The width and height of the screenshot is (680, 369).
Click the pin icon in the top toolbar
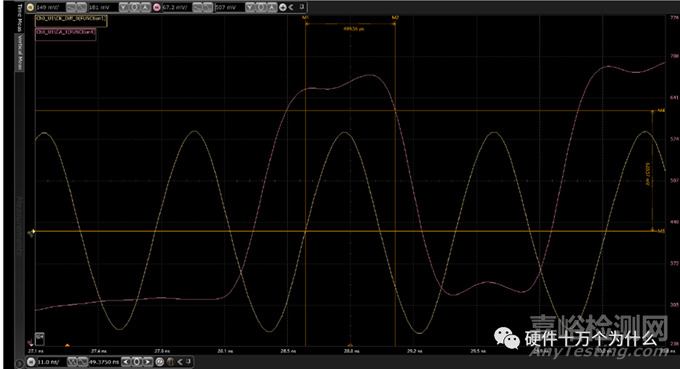tap(302, 7)
